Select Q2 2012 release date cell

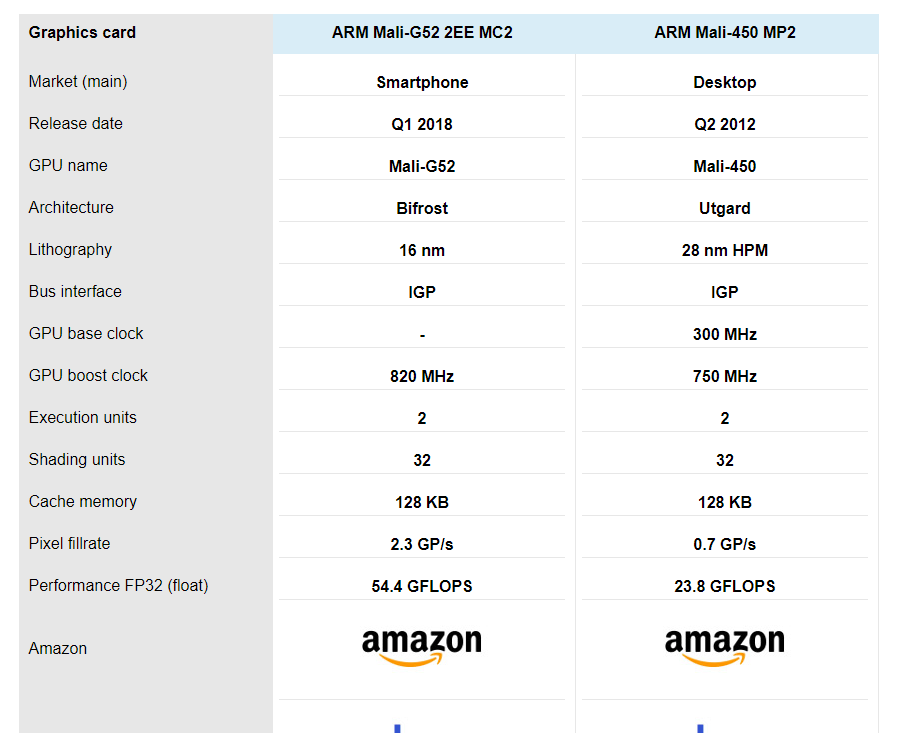pos(725,124)
